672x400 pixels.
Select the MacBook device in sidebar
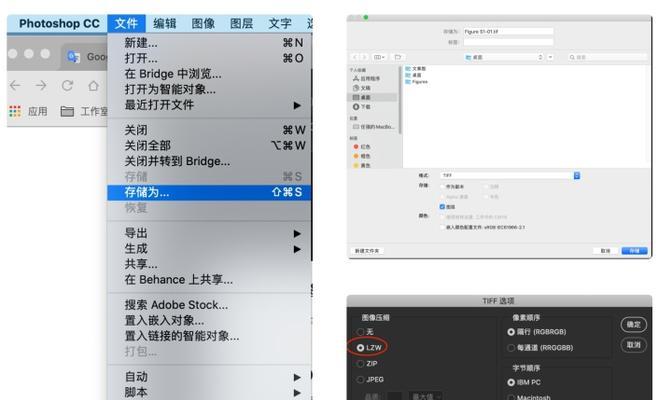373,127
